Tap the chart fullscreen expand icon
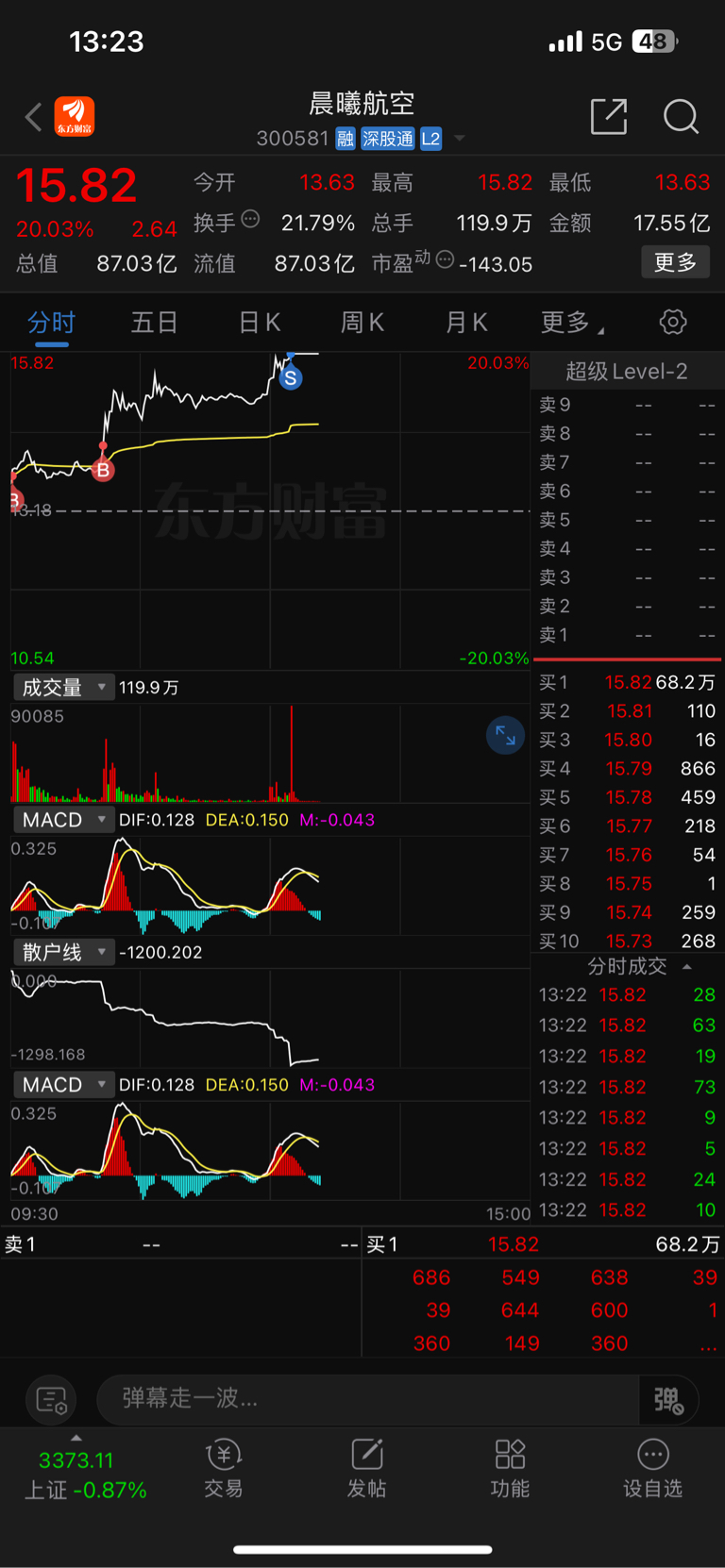The image size is (725, 1568). 505,736
